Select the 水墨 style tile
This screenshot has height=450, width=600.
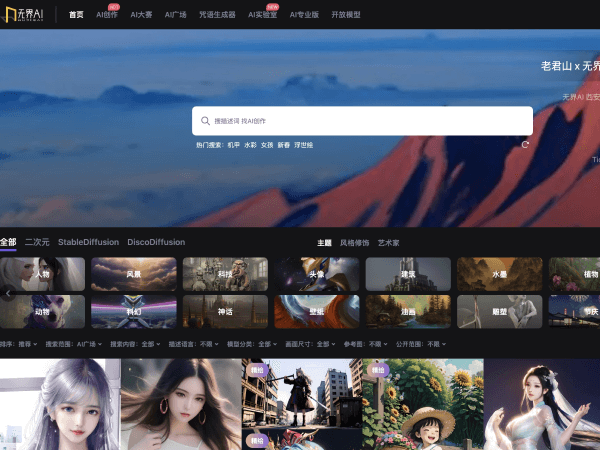499,274
